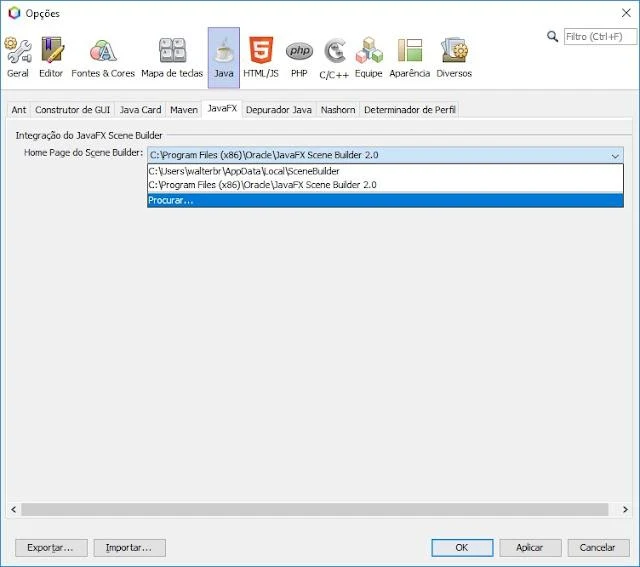The width and height of the screenshot is (640, 567).
Task: Open the Fontes & Cores category
Action: click(103, 58)
